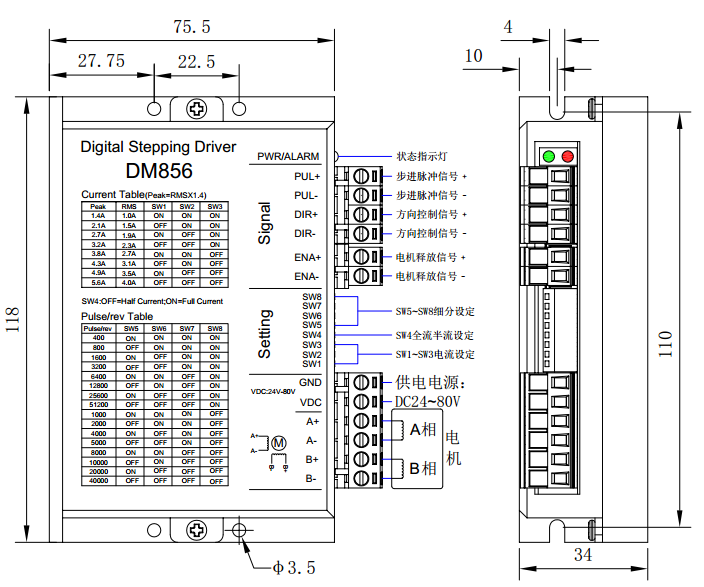This screenshot has width=704, height=587.
Task: Click the PUL+ screw terminal
Action: pos(361,177)
